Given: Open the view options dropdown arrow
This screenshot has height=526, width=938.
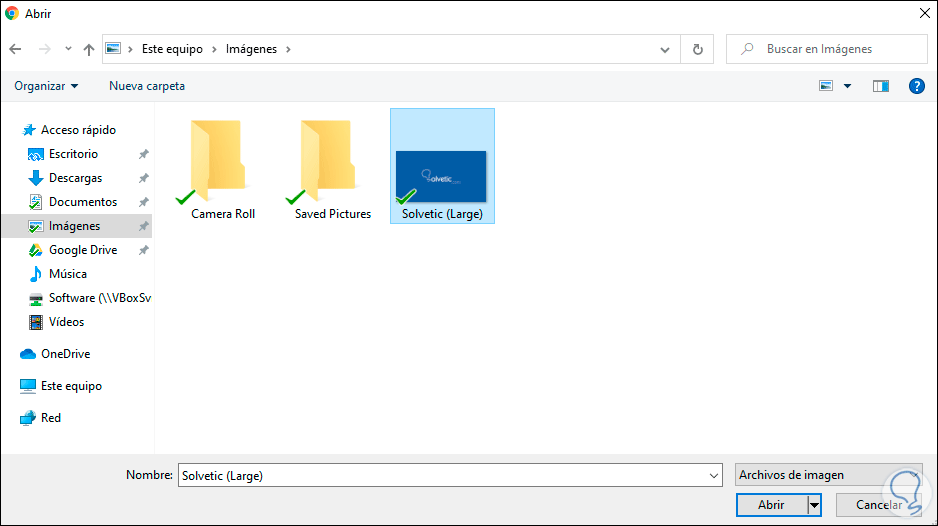Looking at the screenshot, I should (848, 86).
